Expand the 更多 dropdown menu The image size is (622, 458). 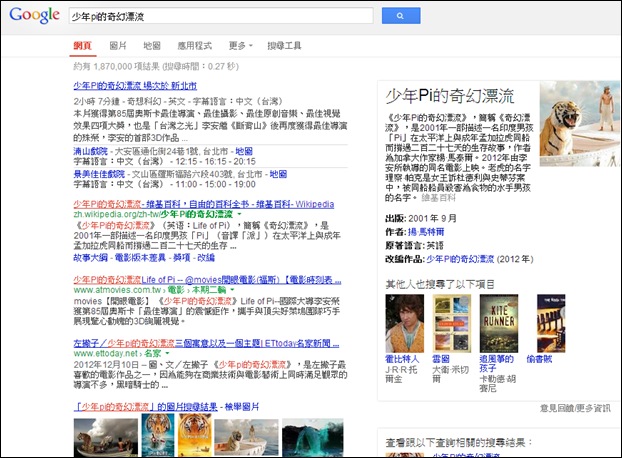coord(241,46)
